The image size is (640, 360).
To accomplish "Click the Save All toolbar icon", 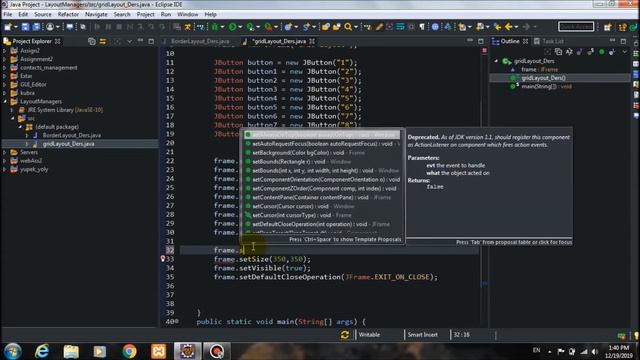I will [x=36, y=27].
